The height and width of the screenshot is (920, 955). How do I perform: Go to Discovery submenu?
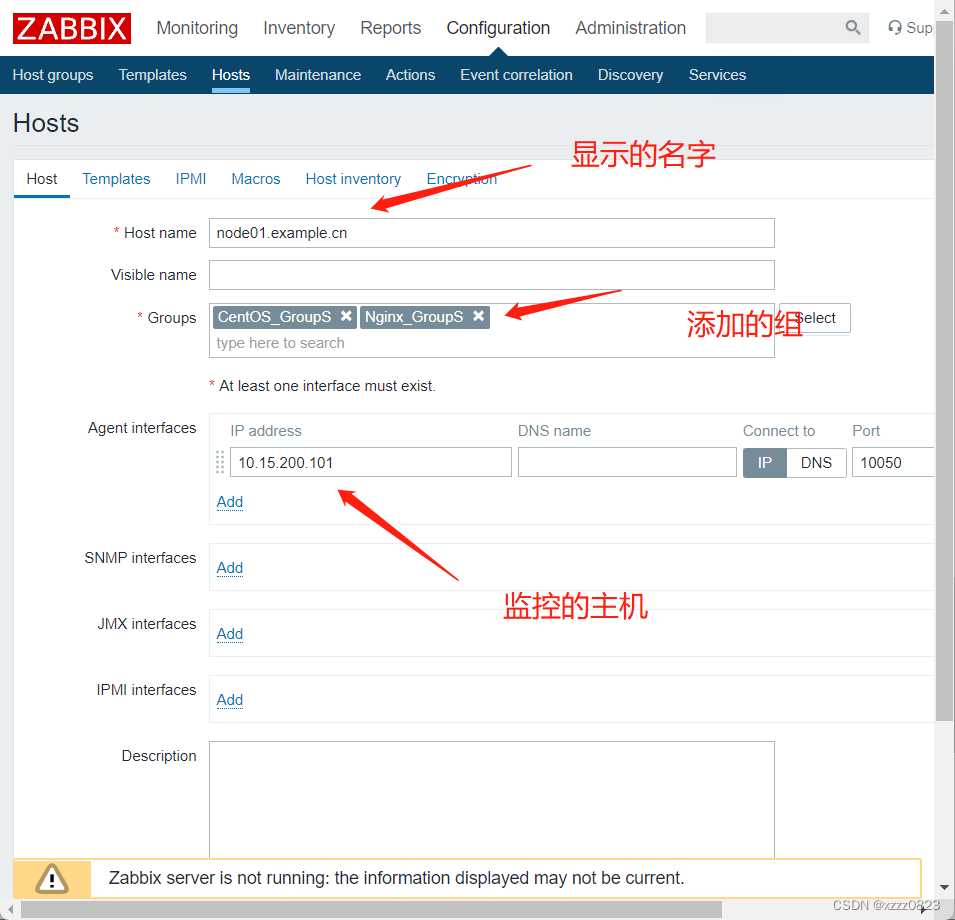[x=630, y=75]
